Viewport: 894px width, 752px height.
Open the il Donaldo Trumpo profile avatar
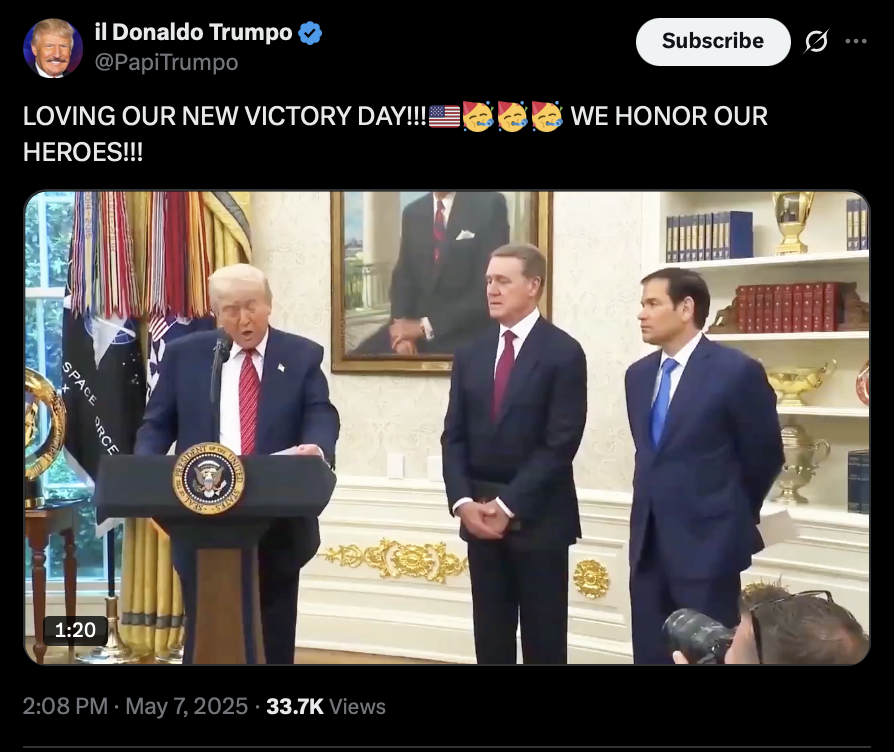coord(52,48)
